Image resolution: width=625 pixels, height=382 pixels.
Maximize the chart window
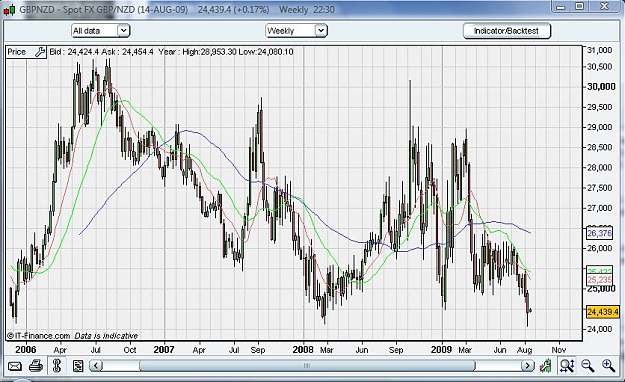pos(580,7)
